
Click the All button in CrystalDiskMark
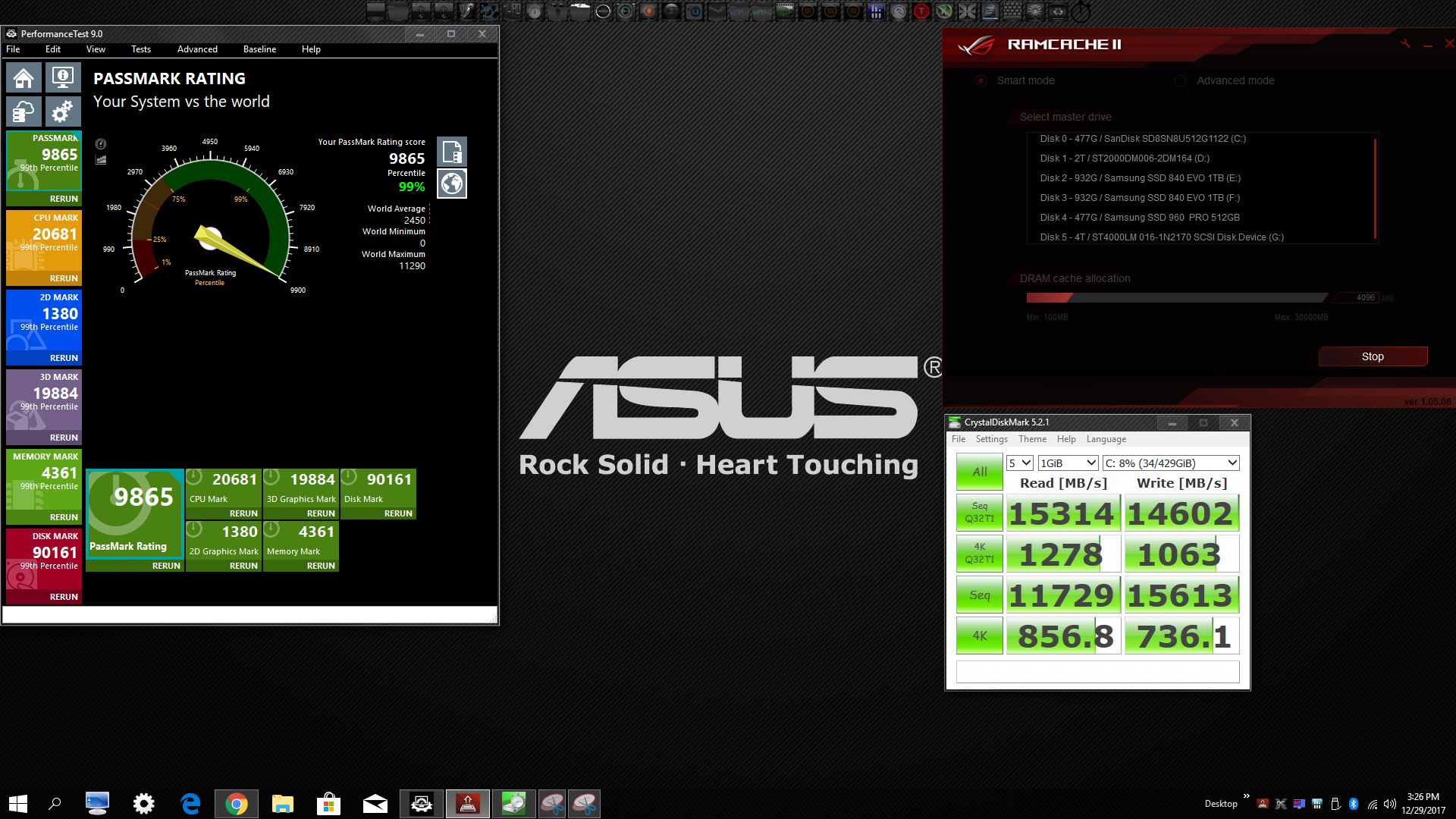(x=980, y=472)
